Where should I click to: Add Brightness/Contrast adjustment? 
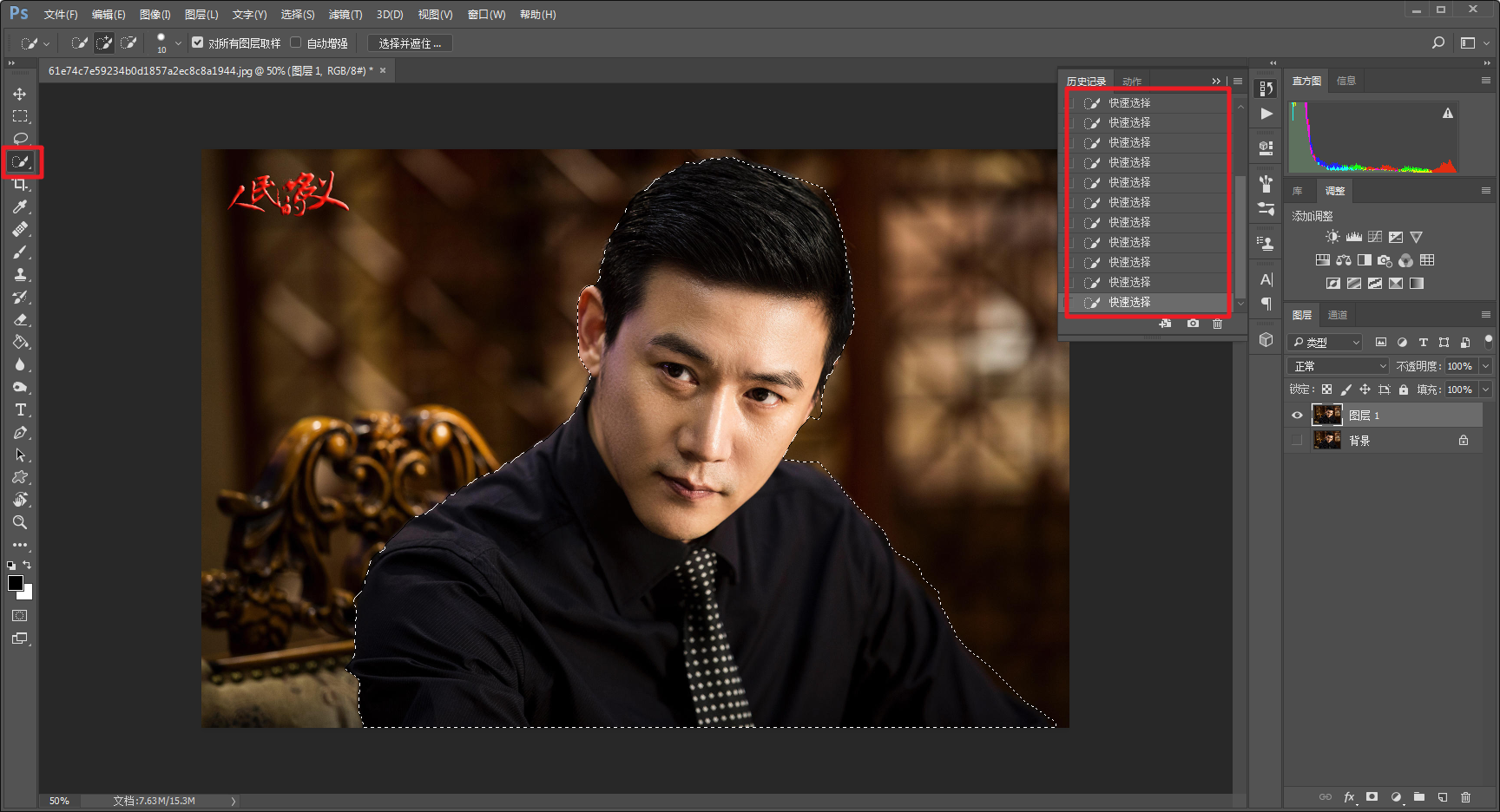pos(1332,237)
